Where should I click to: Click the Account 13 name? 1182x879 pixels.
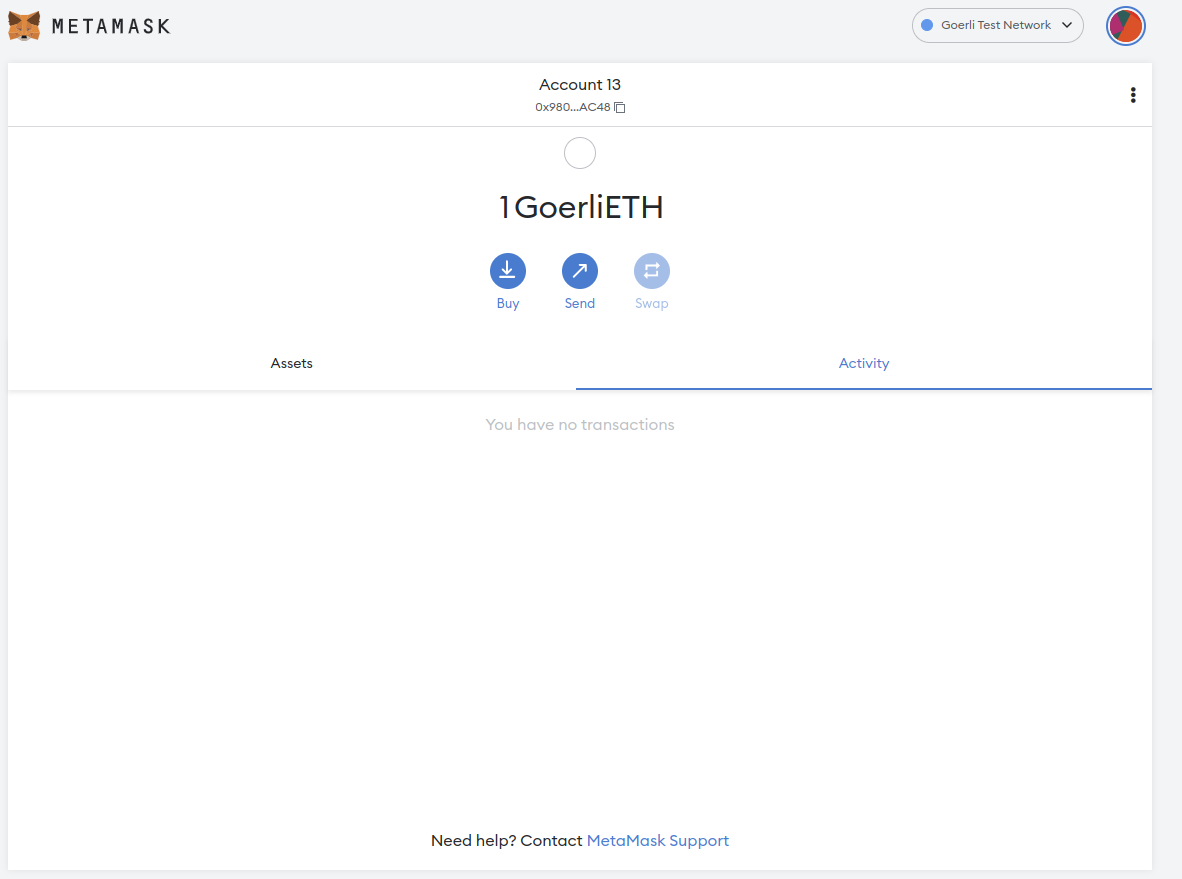tap(580, 84)
